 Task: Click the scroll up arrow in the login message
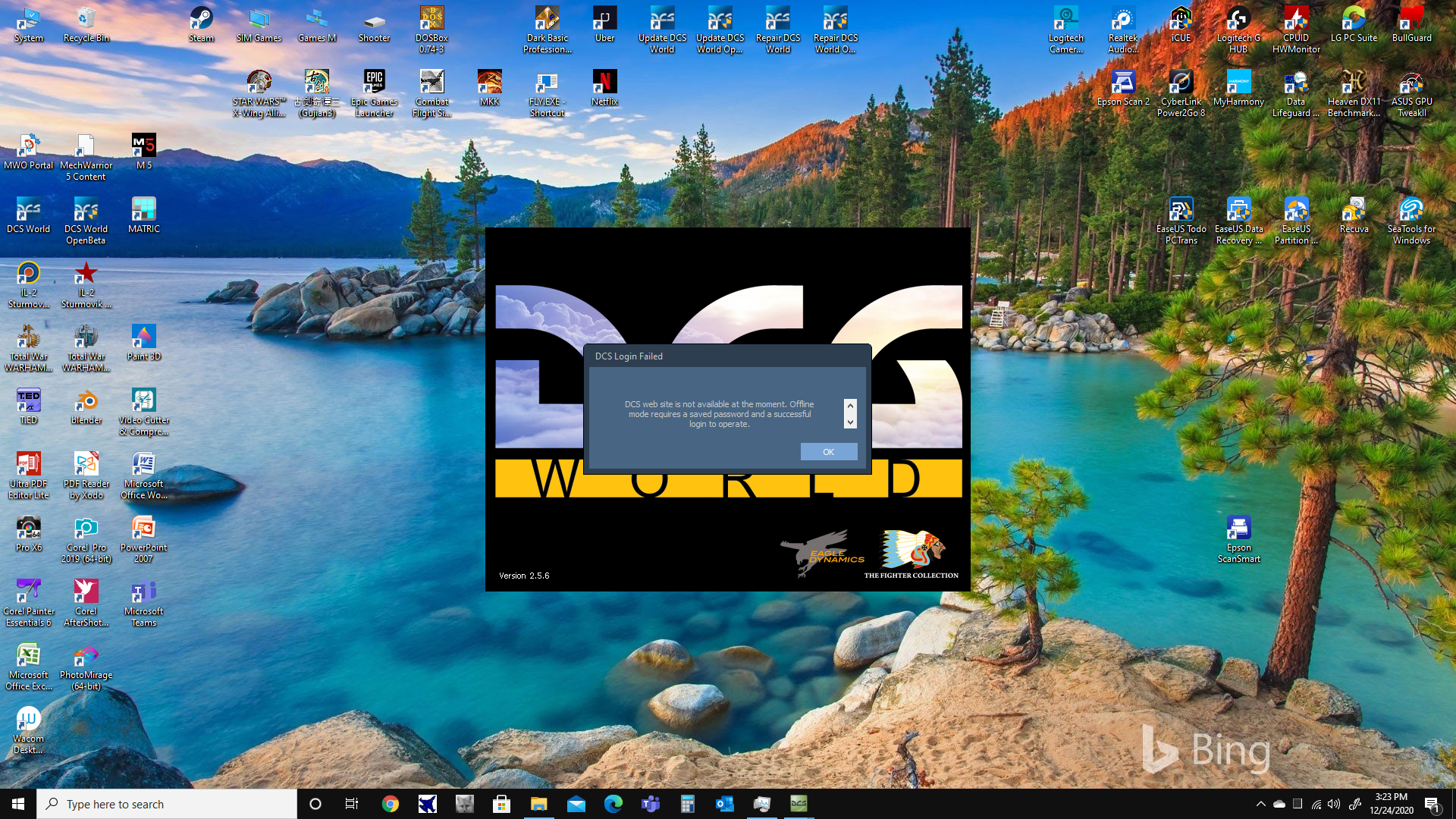(850, 406)
